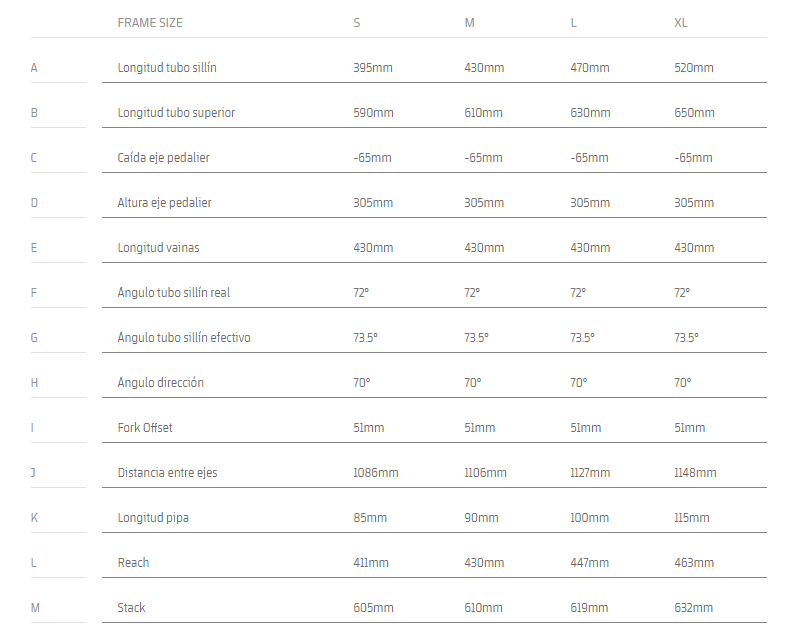
Task: Click the FRAME SIZE column header
Action: [150, 22]
